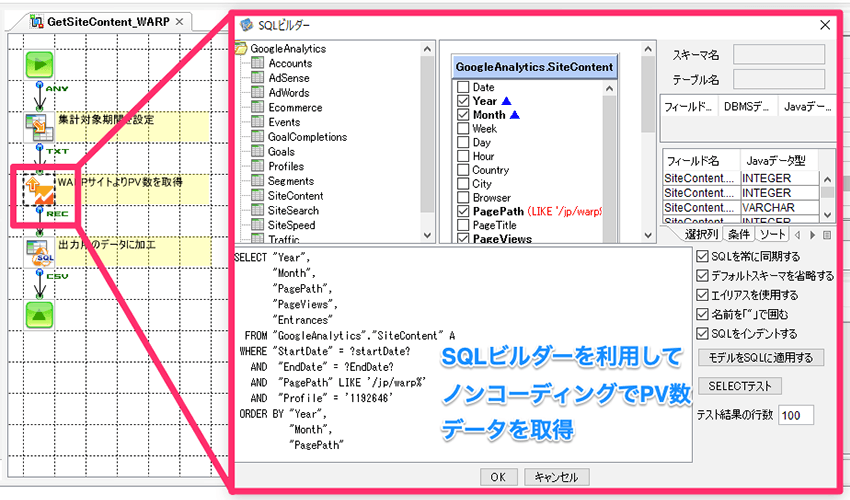Select the VARCHAR data type cell
Viewport: 850px width, 500px height.
(x=779, y=207)
